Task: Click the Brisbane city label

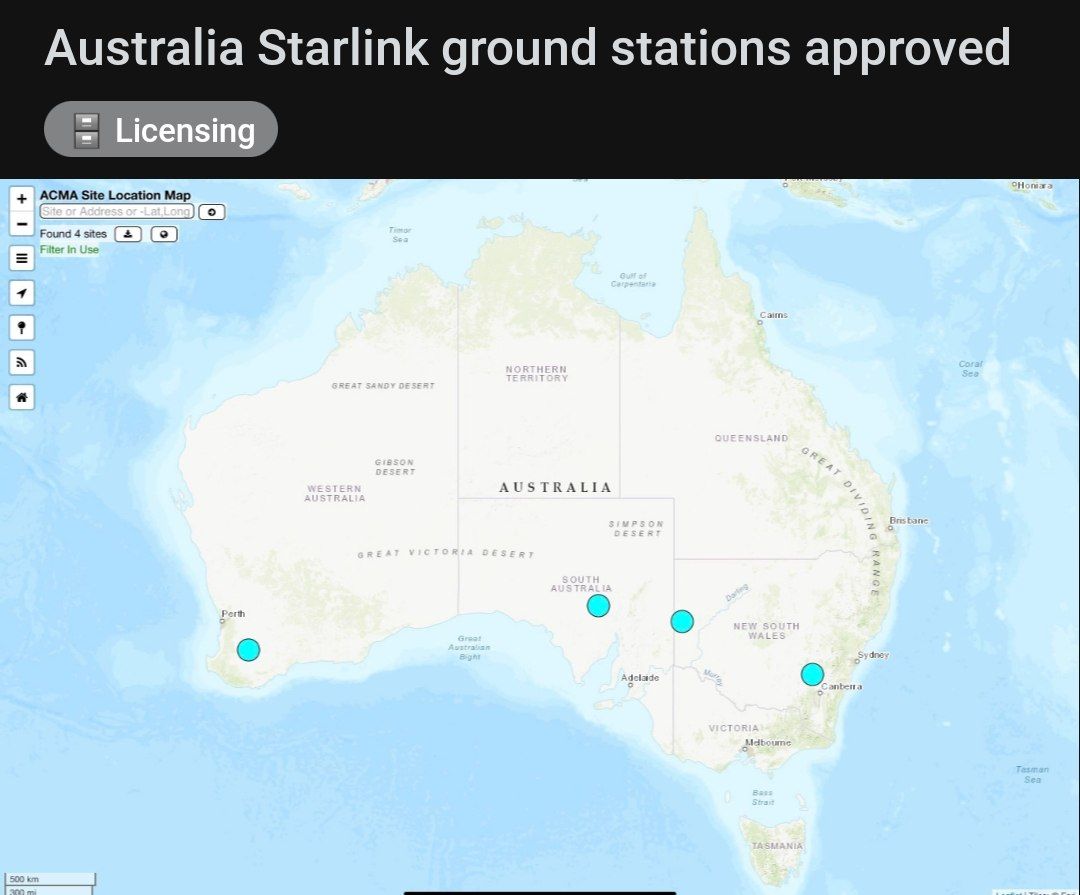Action: tap(908, 521)
